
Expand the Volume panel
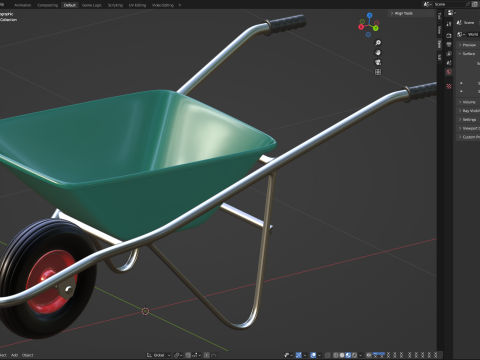468,102
